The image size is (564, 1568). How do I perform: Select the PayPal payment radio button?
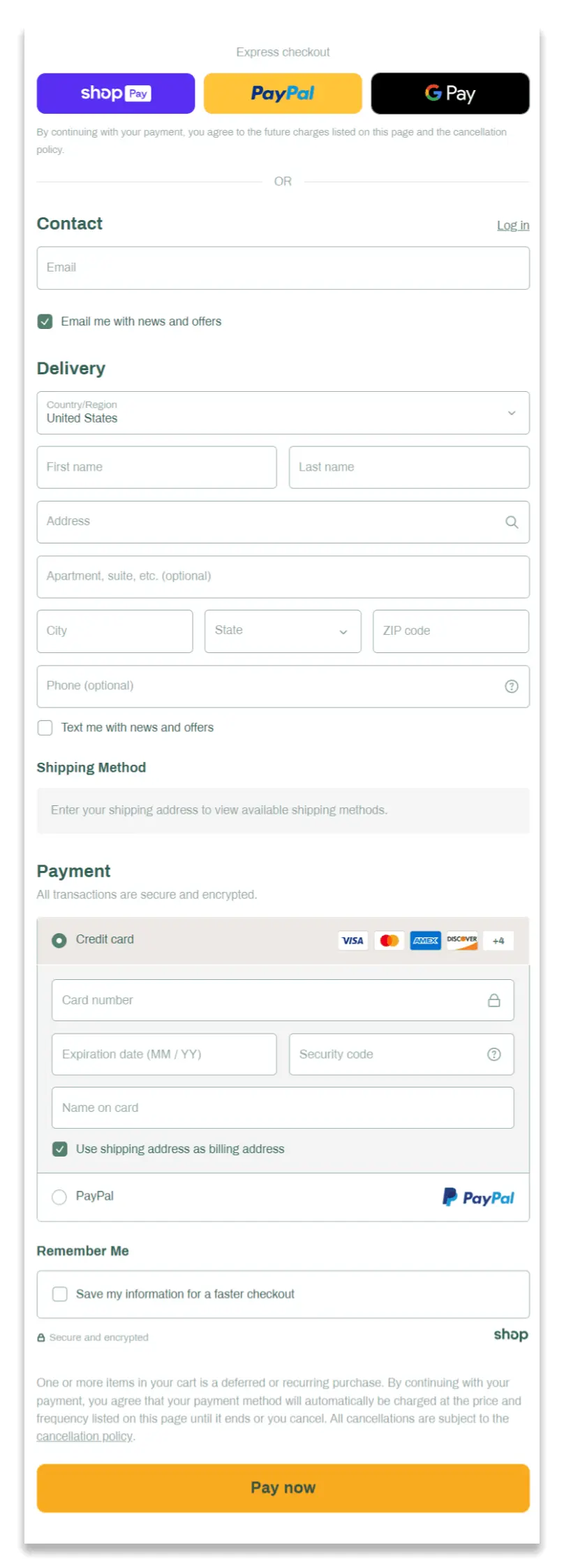[x=59, y=1196]
